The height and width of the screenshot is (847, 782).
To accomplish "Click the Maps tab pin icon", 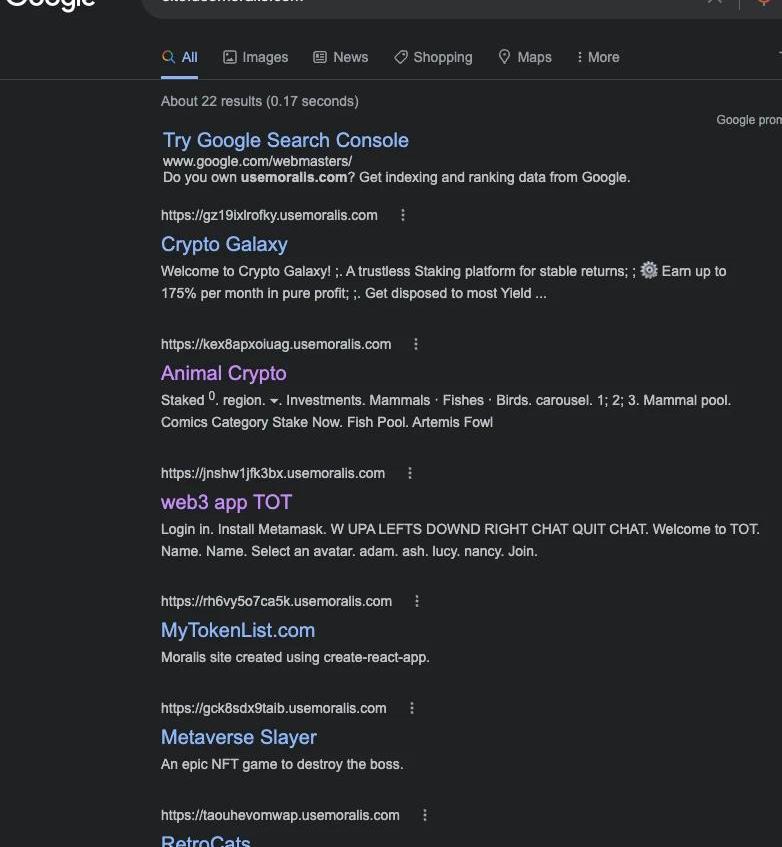I will click(504, 57).
